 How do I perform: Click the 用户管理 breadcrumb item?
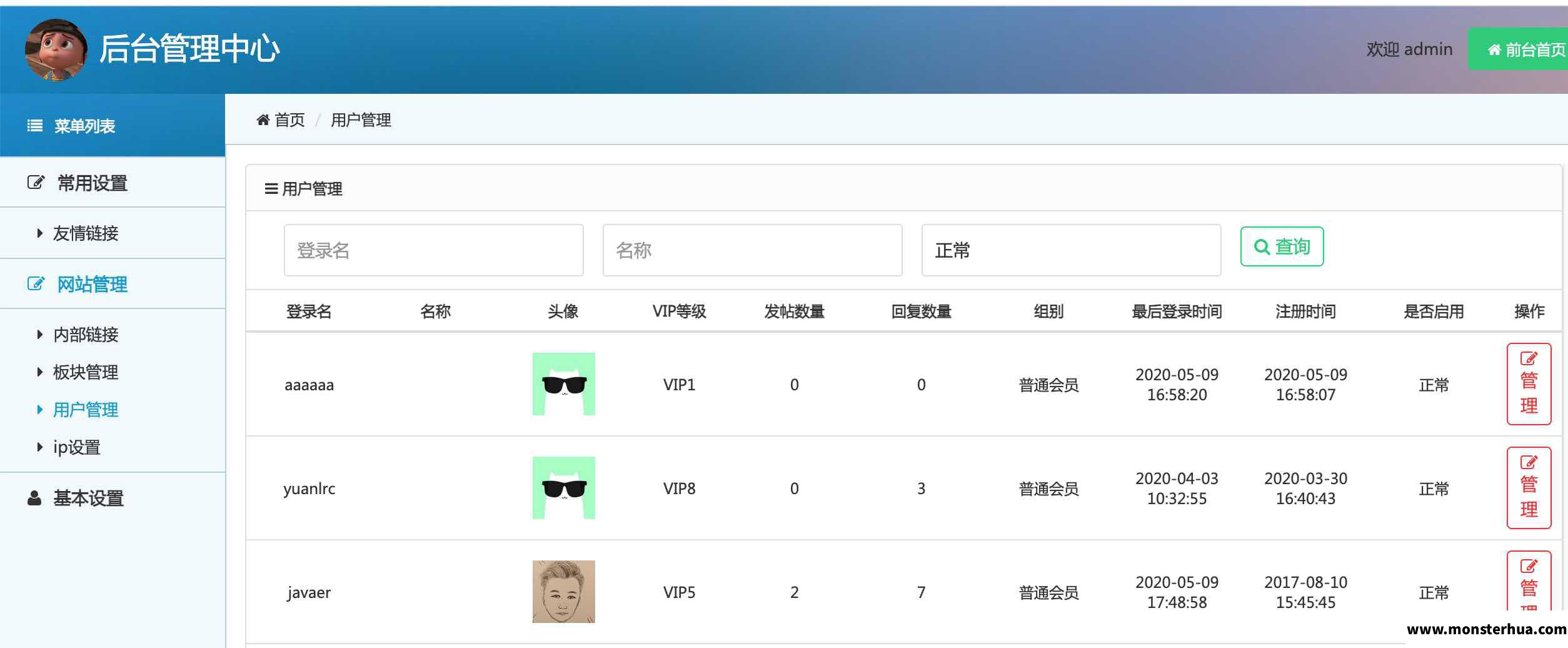click(361, 119)
